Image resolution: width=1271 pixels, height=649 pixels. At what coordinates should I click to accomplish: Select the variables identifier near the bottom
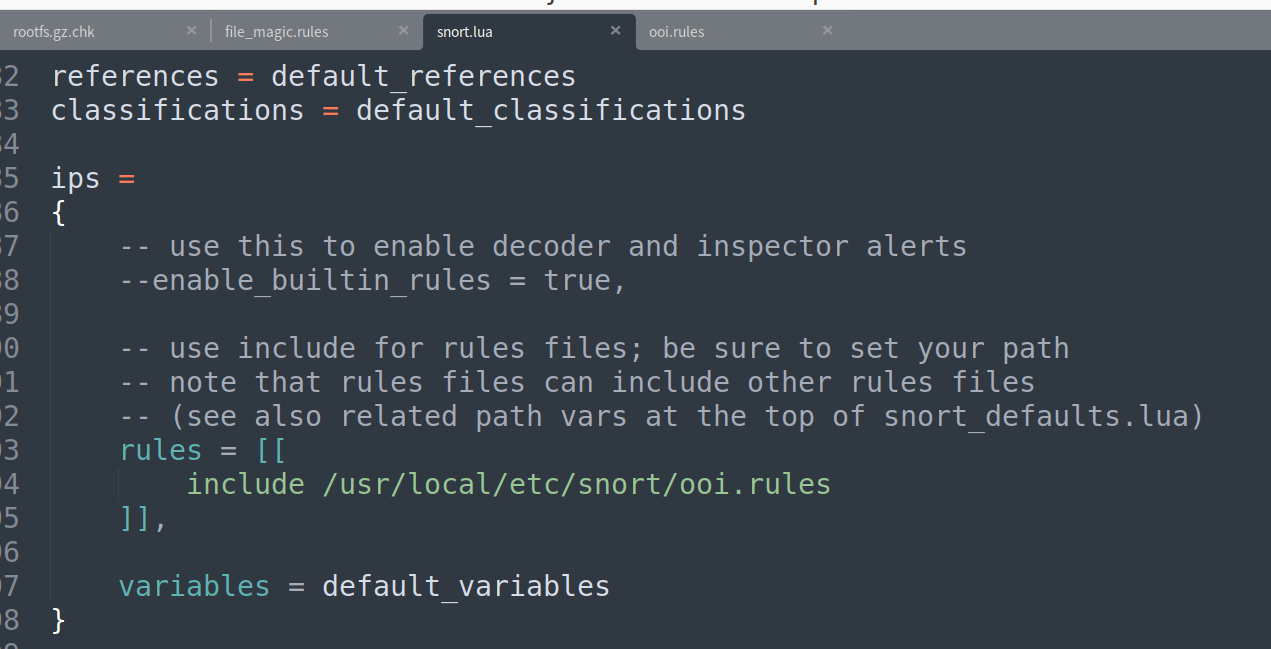click(193, 586)
